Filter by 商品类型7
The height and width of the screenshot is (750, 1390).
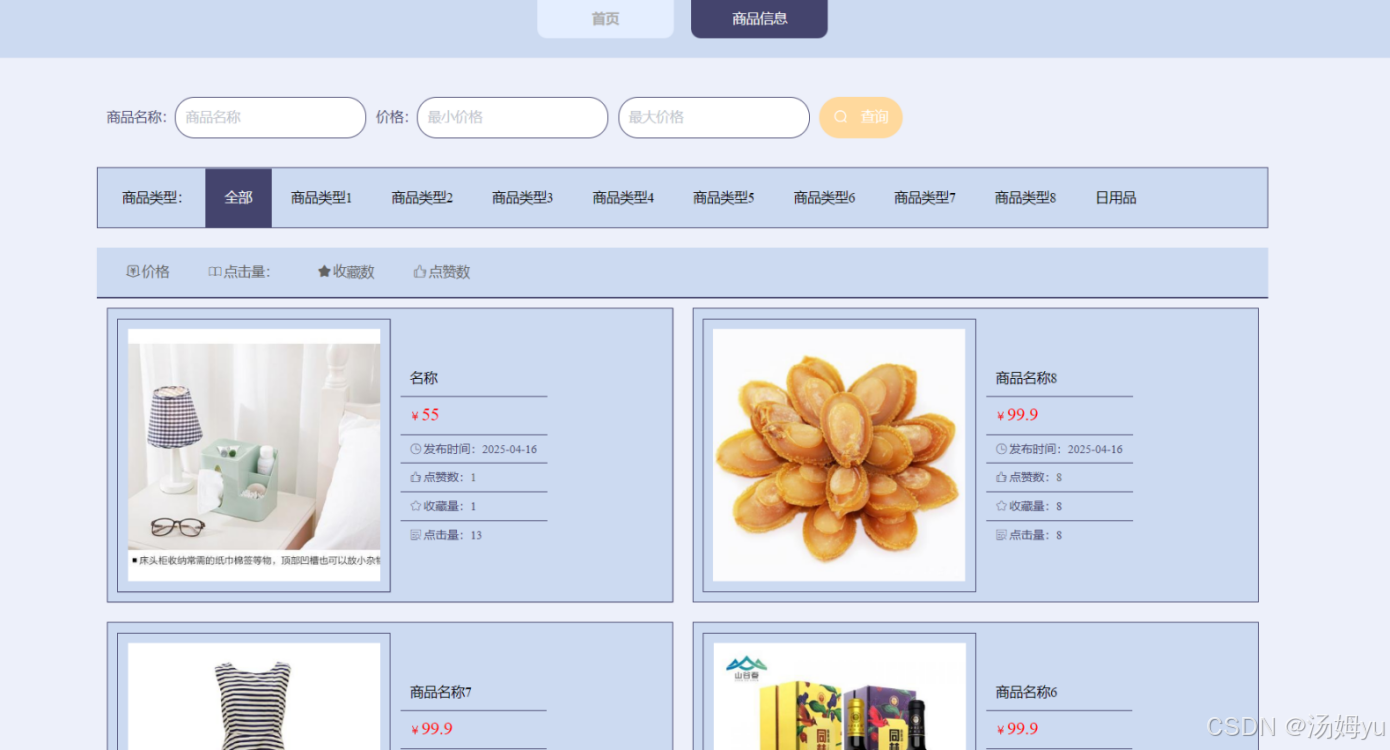point(924,198)
